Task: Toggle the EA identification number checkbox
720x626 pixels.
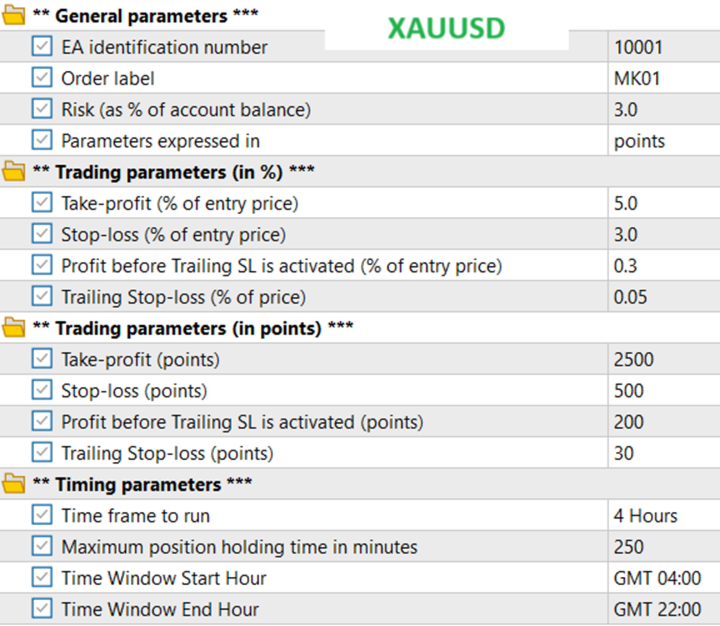Action: click(42, 47)
